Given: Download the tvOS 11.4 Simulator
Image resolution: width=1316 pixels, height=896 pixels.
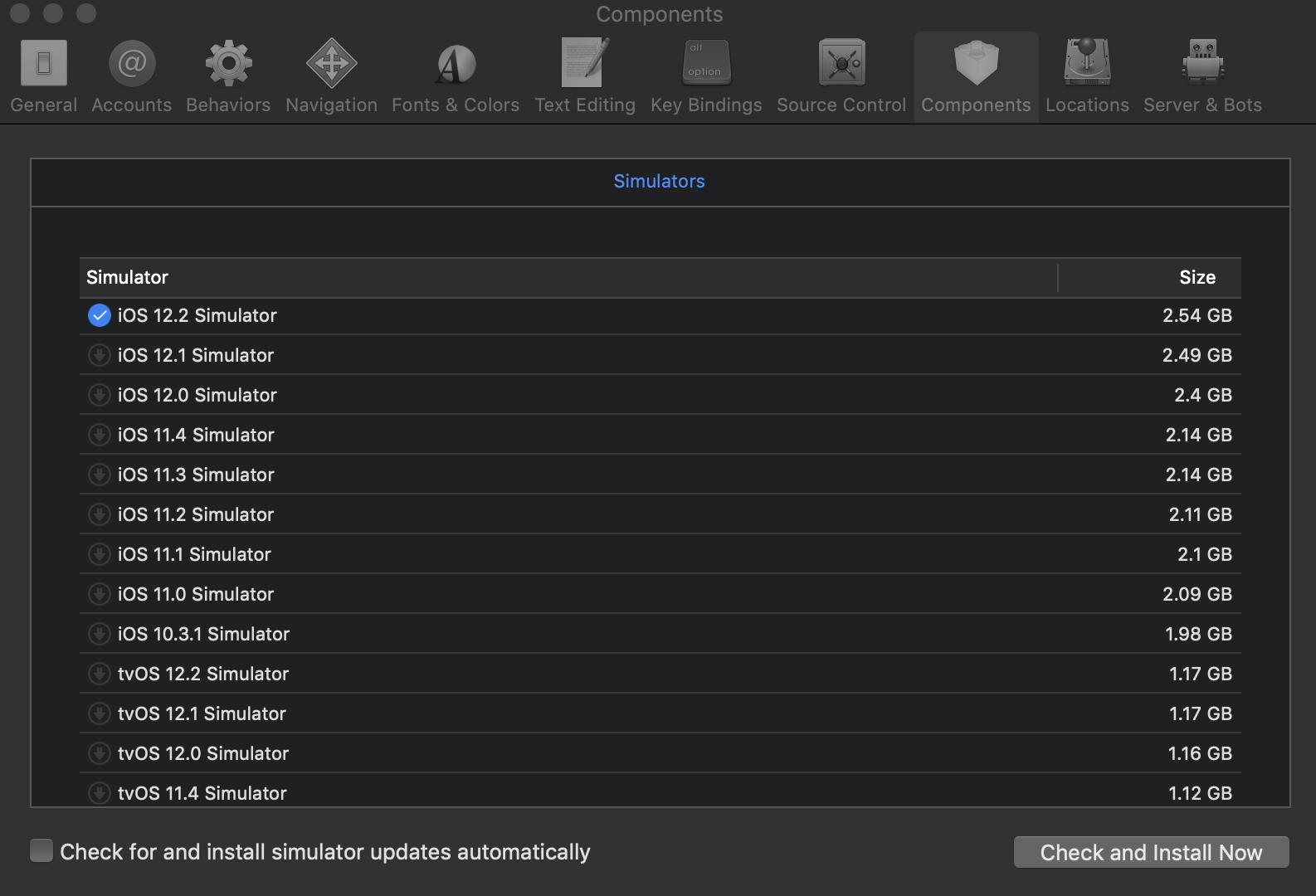Looking at the screenshot, I should [100, 793].
